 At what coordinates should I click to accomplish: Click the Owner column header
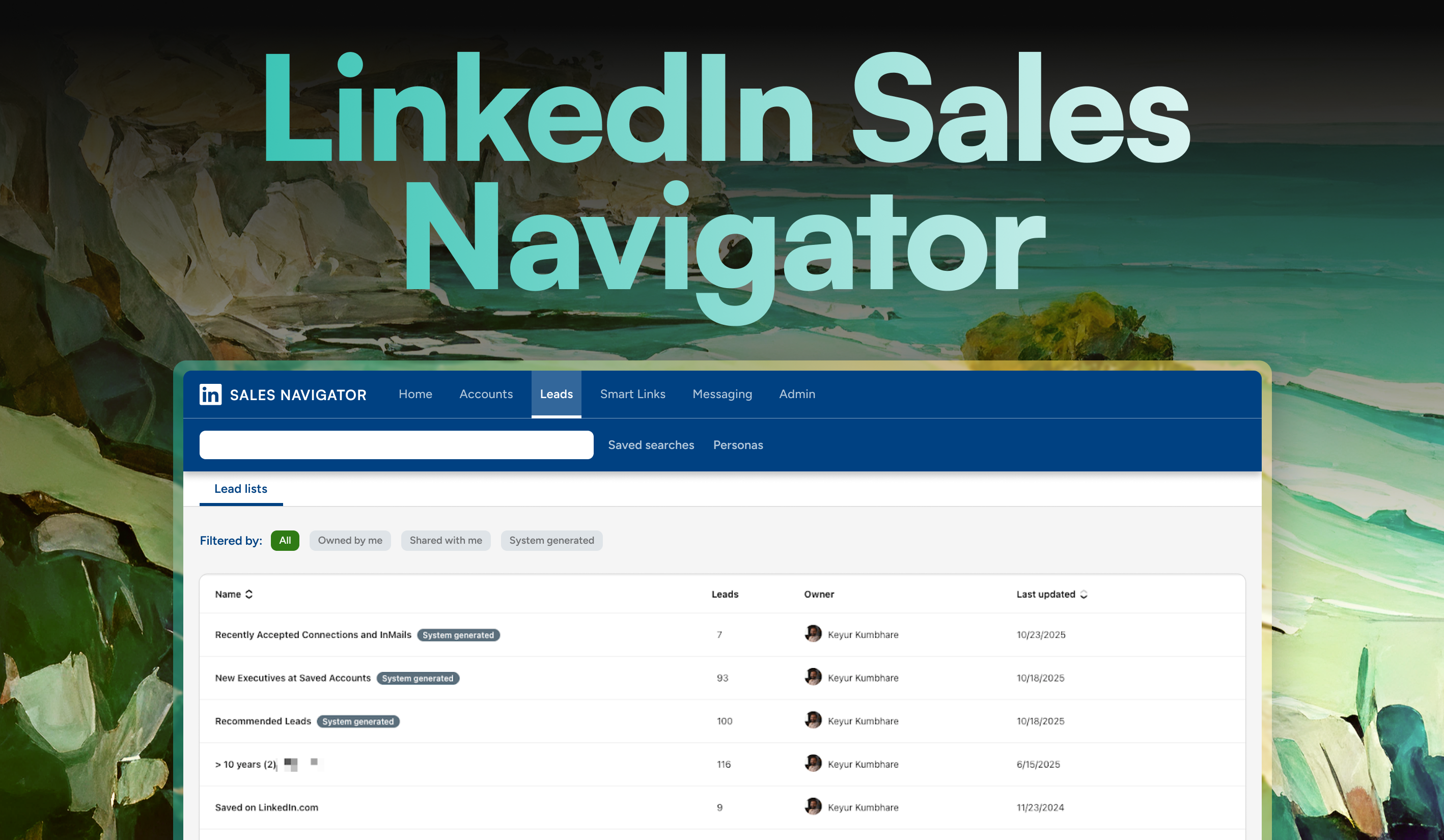(819, 594)
